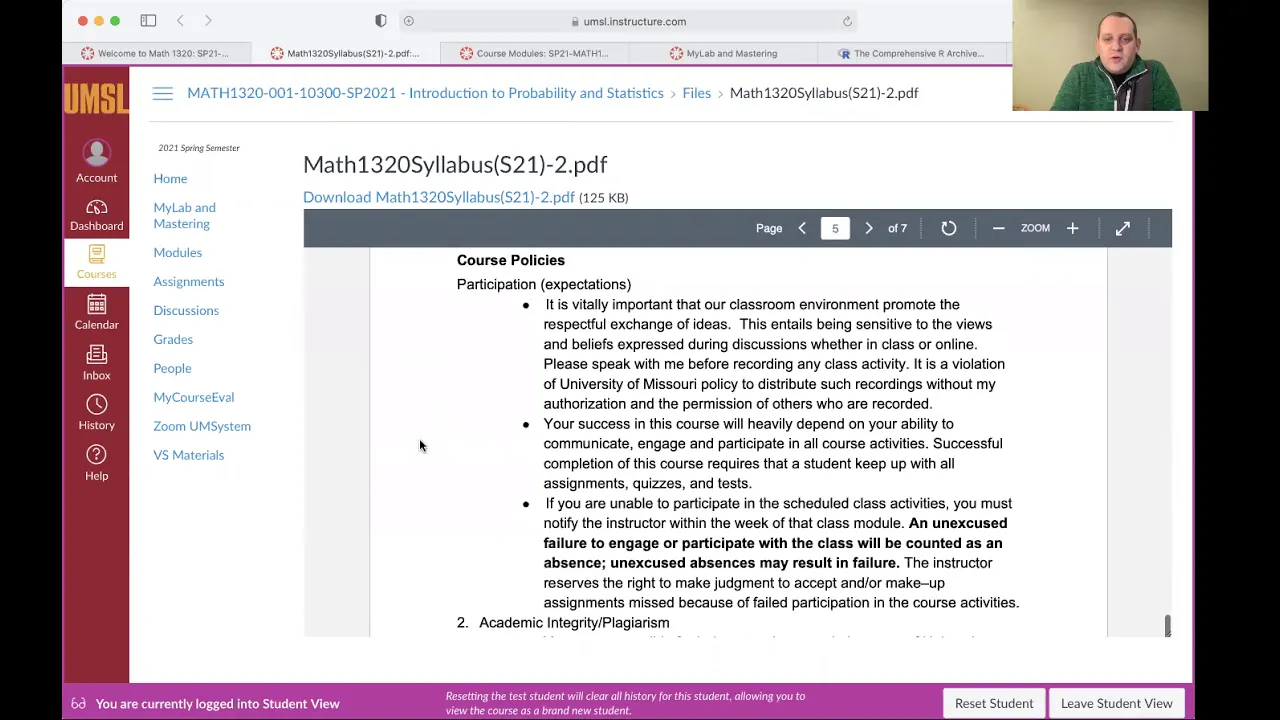The image size is (1280, 720).
Task: Click the ZOOM label in toolbar
Action: click(1035, 229)
